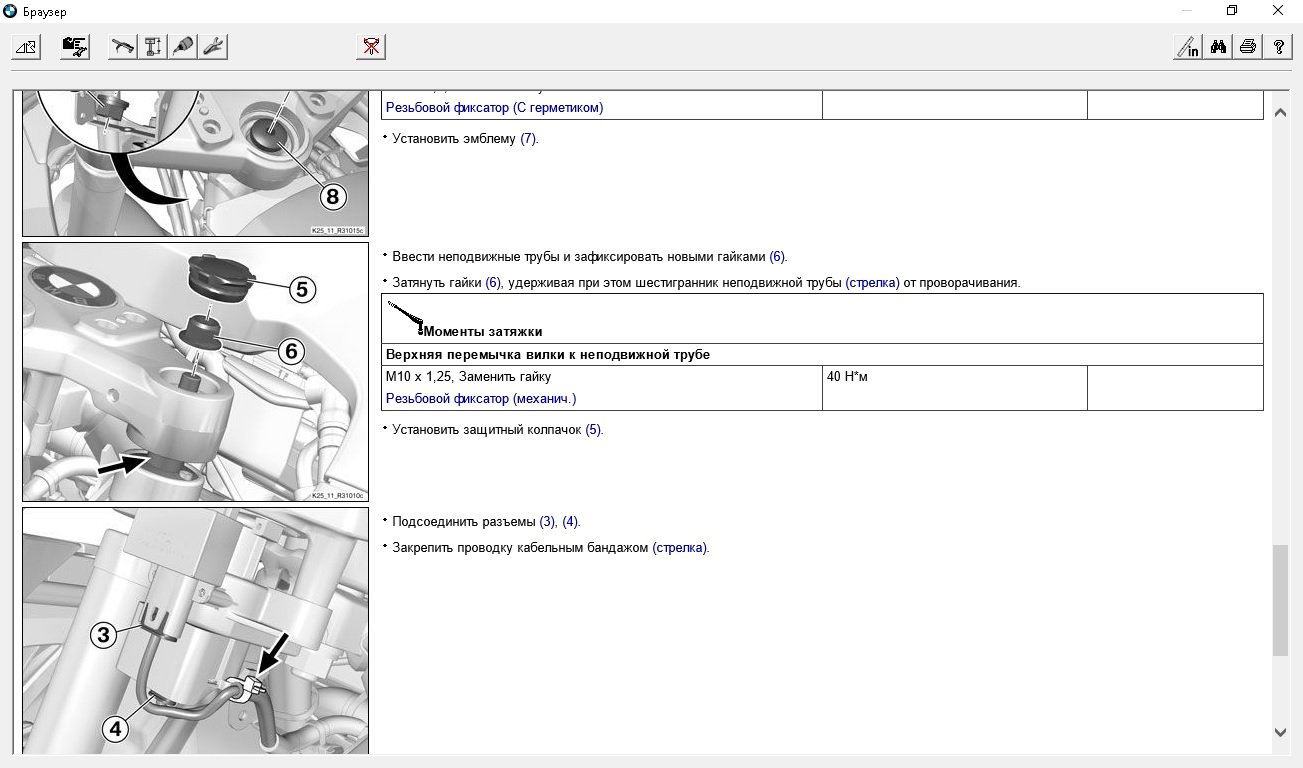Click the scrollbar down arrow
Viewport: 1303px width, 768px height.
pyautogui.click(x=1281, y=732)
